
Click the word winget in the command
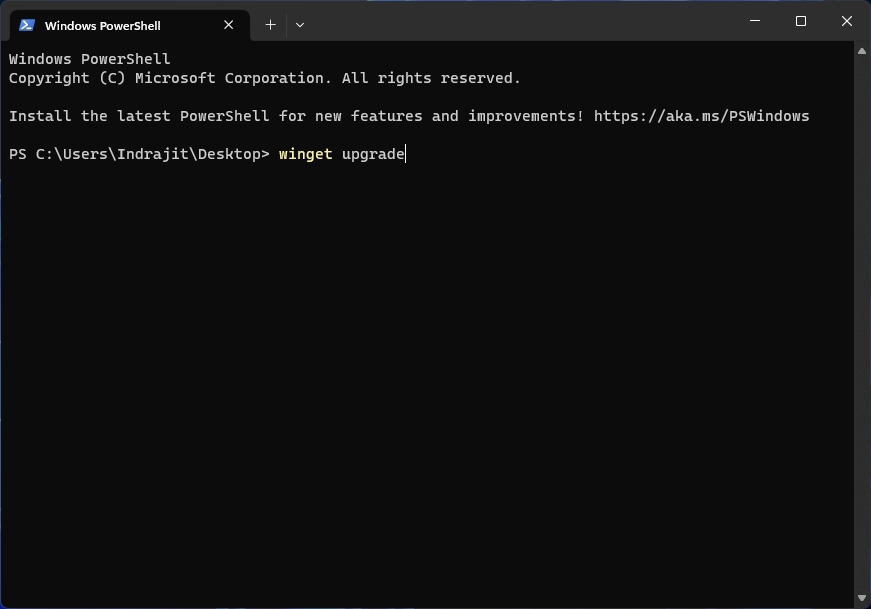click(x=305, y=154)
